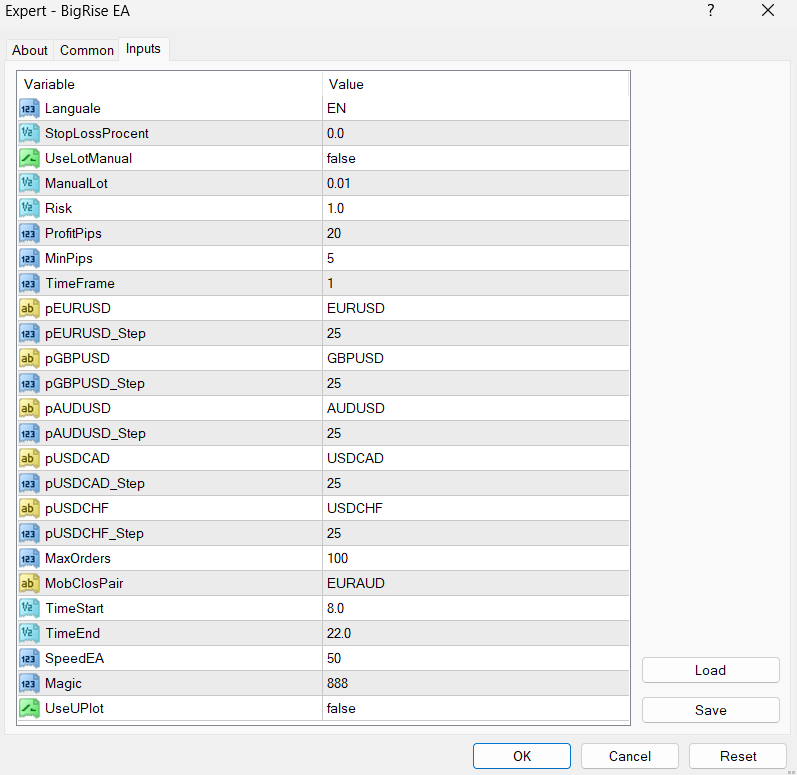Click the string icon next to MobClosPair

coord(29,583)
